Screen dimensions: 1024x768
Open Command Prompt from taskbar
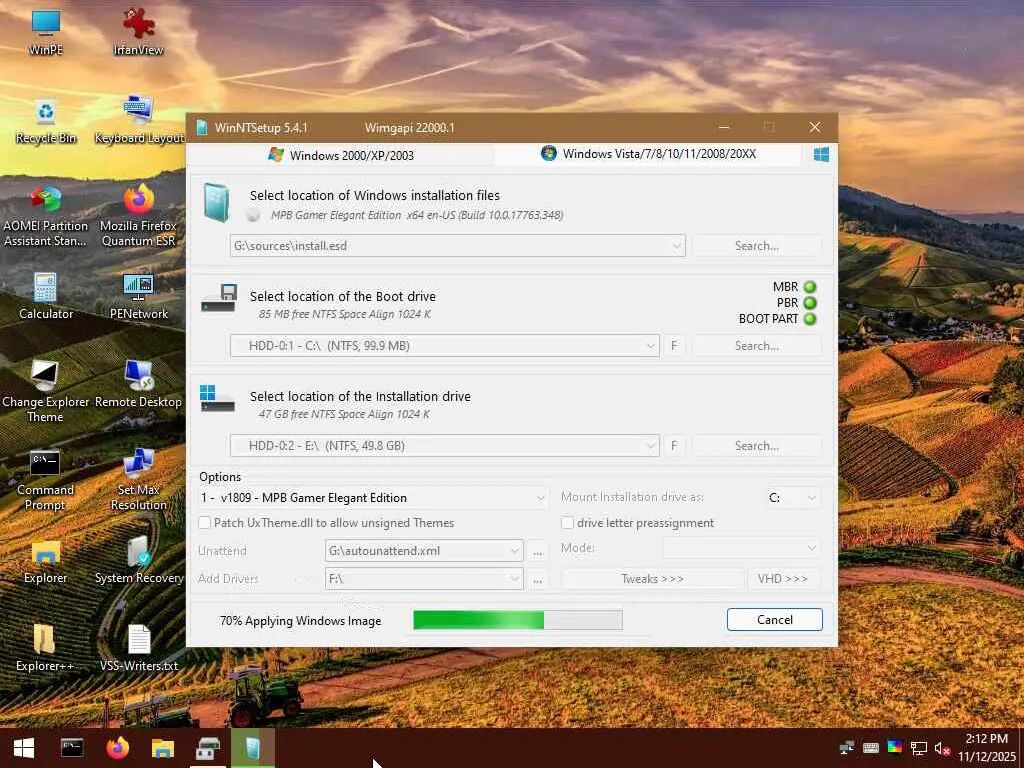72,748
